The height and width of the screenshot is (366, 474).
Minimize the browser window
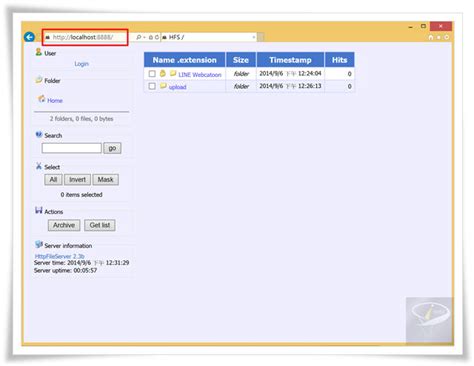click(410, 27)
